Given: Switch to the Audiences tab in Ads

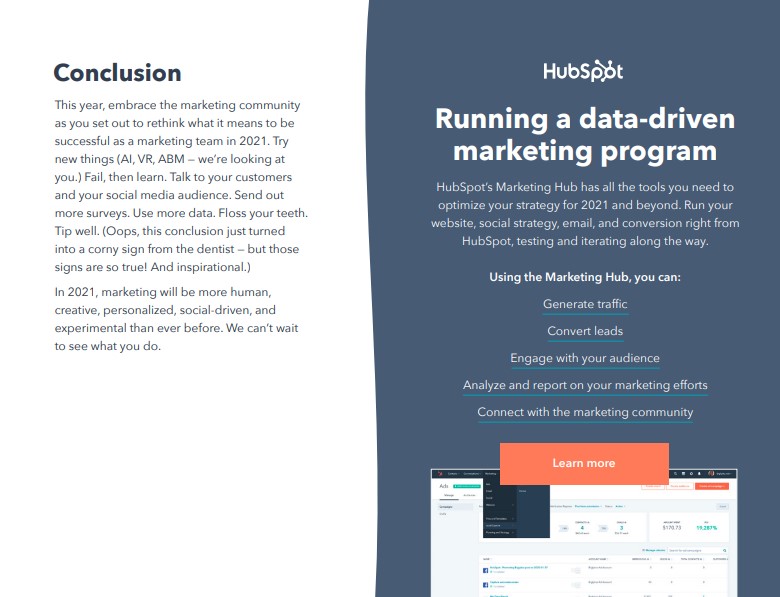Looking at the screenshot, I should pos(469,494).
